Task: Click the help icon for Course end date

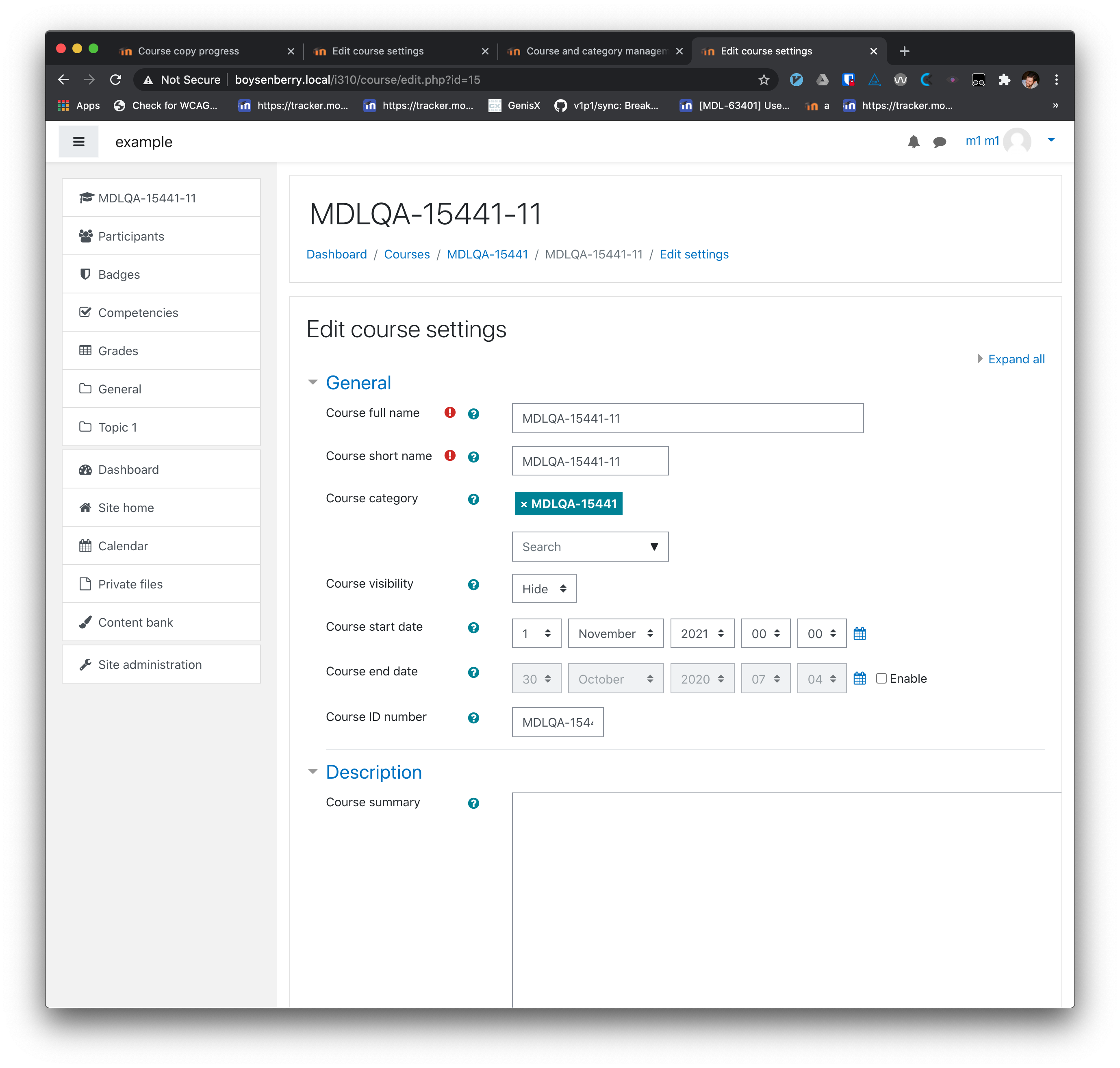Action: click(473, 672)
